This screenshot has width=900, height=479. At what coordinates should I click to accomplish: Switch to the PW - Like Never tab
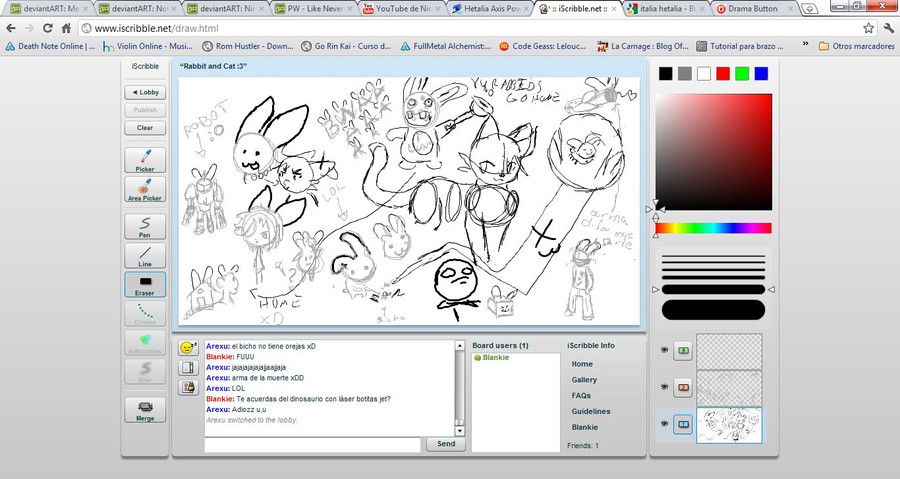(x=313, y=9)
